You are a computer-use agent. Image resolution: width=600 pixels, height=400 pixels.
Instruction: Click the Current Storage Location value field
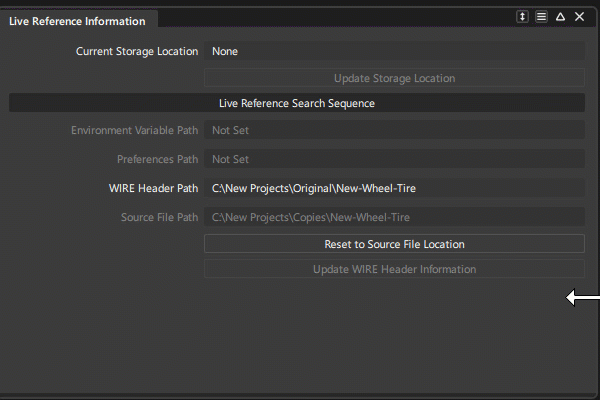click(394, 51)
